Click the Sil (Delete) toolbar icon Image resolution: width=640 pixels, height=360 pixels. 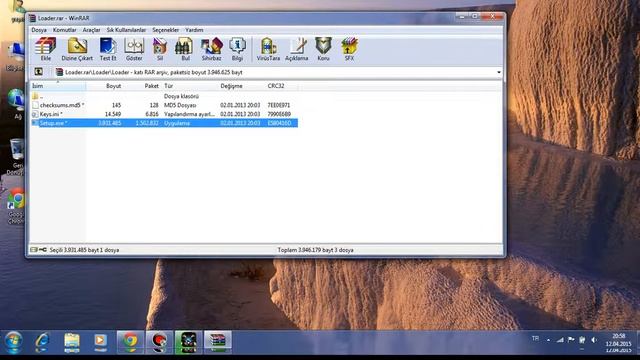pos(160,49)
